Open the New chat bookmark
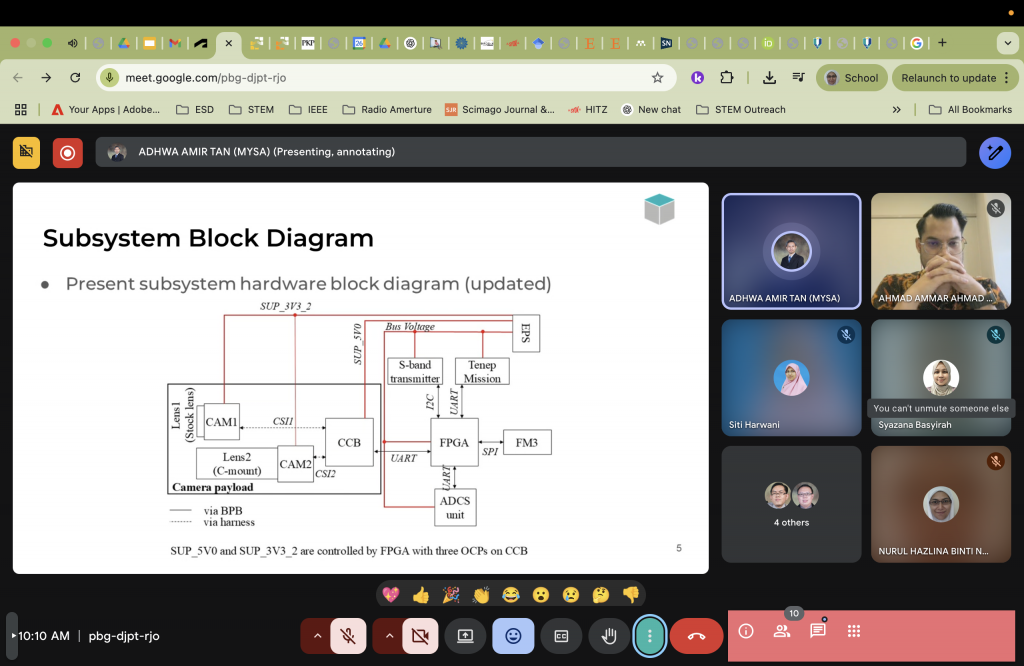 pyautogui.click(x=651, y=110)
